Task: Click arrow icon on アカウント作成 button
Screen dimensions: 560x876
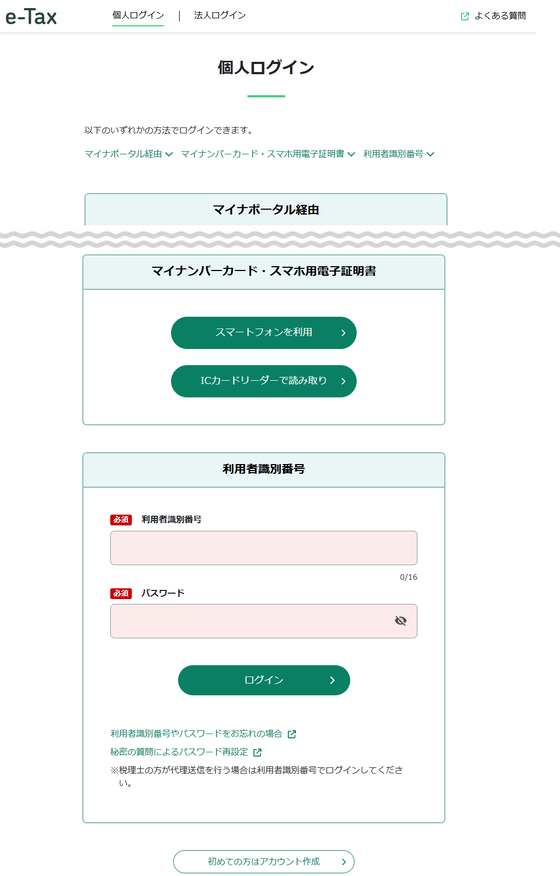Action: click(344, 862)
